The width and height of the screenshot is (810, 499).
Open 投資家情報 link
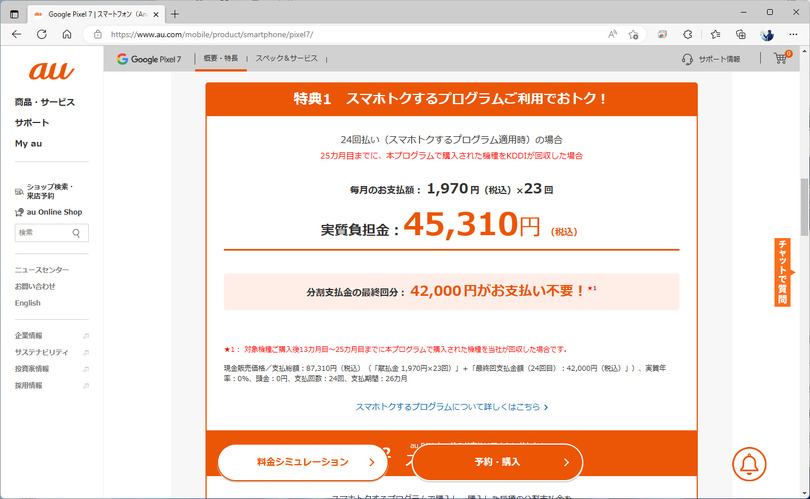32,369
